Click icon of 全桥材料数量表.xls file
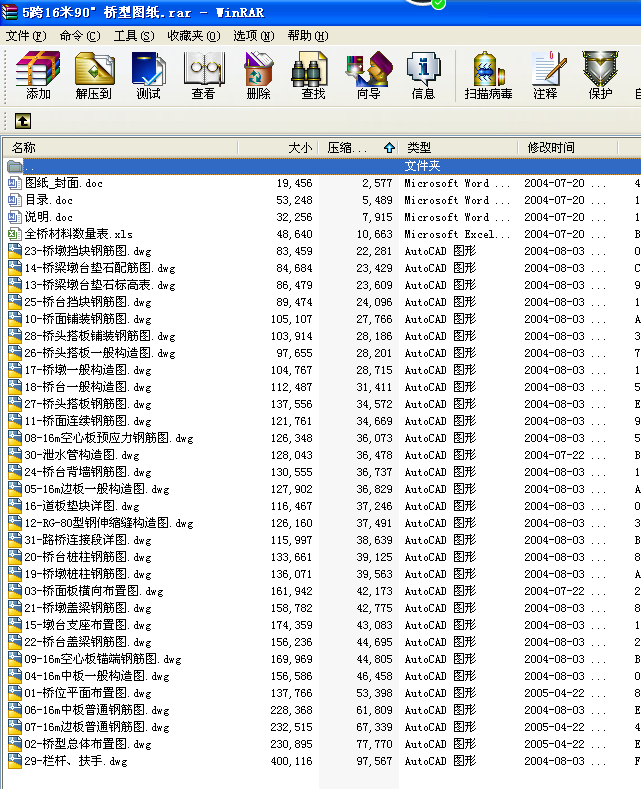 [15, 234]
